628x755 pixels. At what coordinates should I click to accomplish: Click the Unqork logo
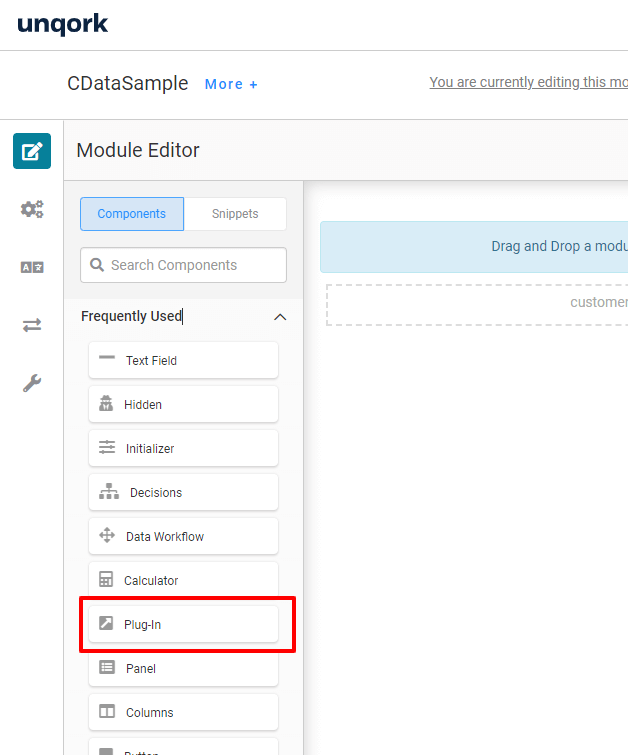[62, 24]
